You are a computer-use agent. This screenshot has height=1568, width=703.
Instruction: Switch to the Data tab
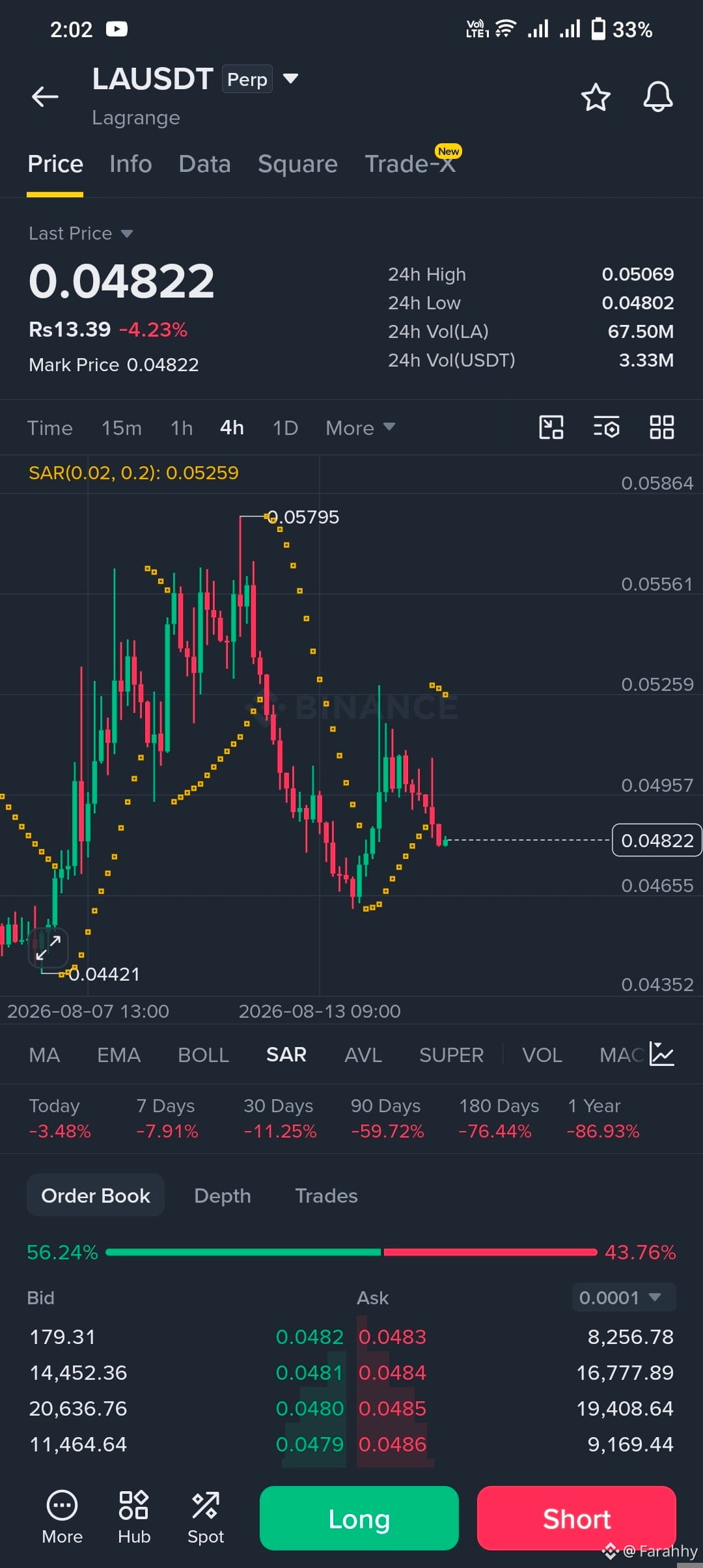coord(204,164)
